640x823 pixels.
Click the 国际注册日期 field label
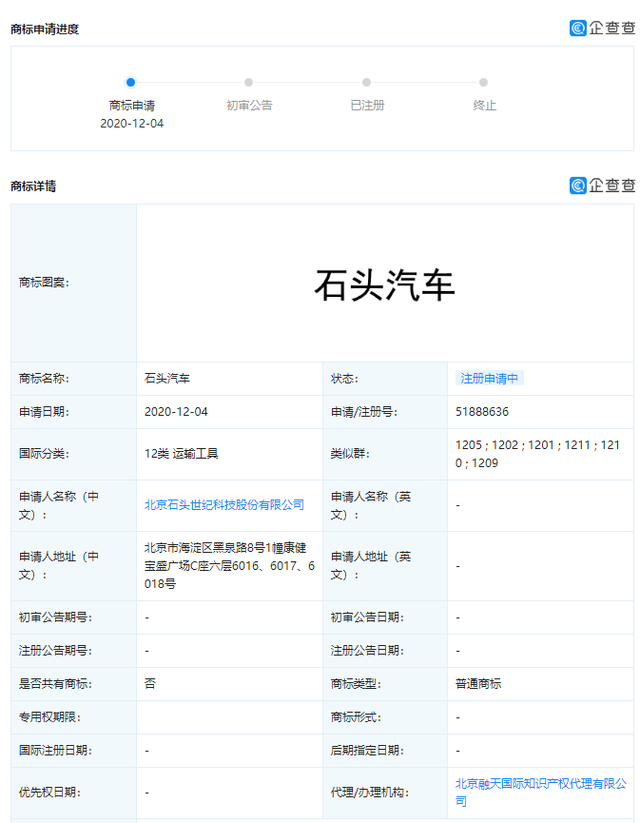56,750
